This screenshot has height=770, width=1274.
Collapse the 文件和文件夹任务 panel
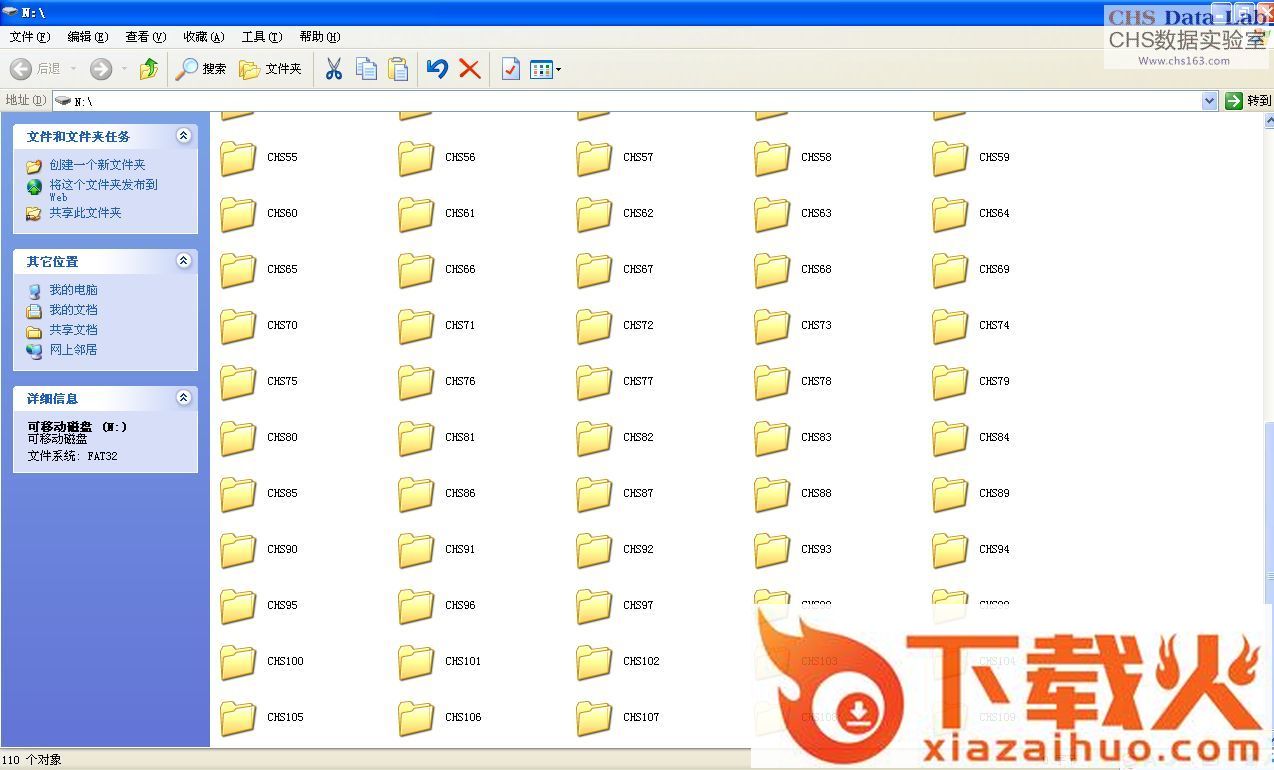pyautogui.click(x=183, y=136)
